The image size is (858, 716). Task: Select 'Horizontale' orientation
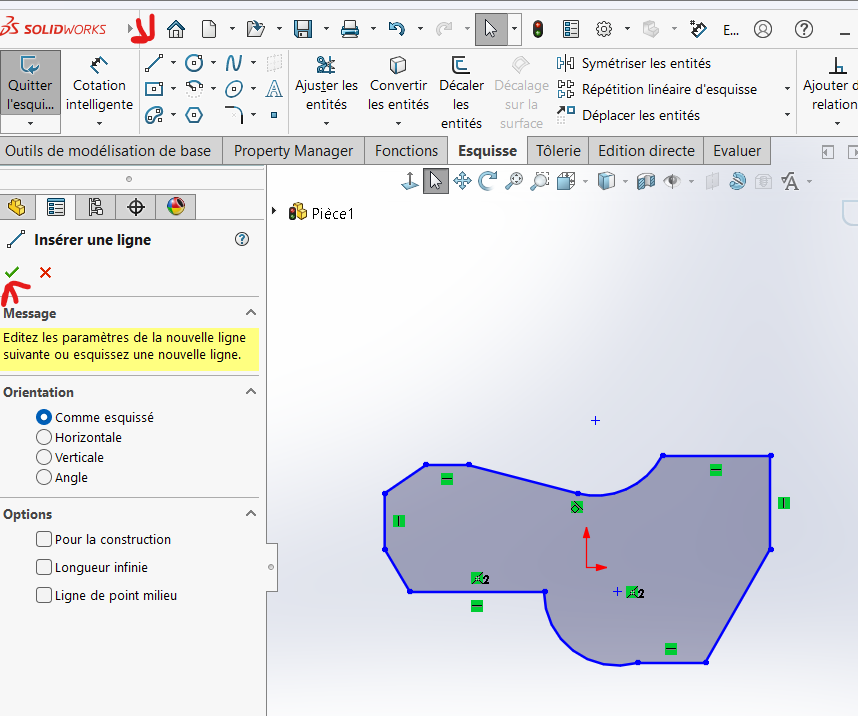point(44,437)
